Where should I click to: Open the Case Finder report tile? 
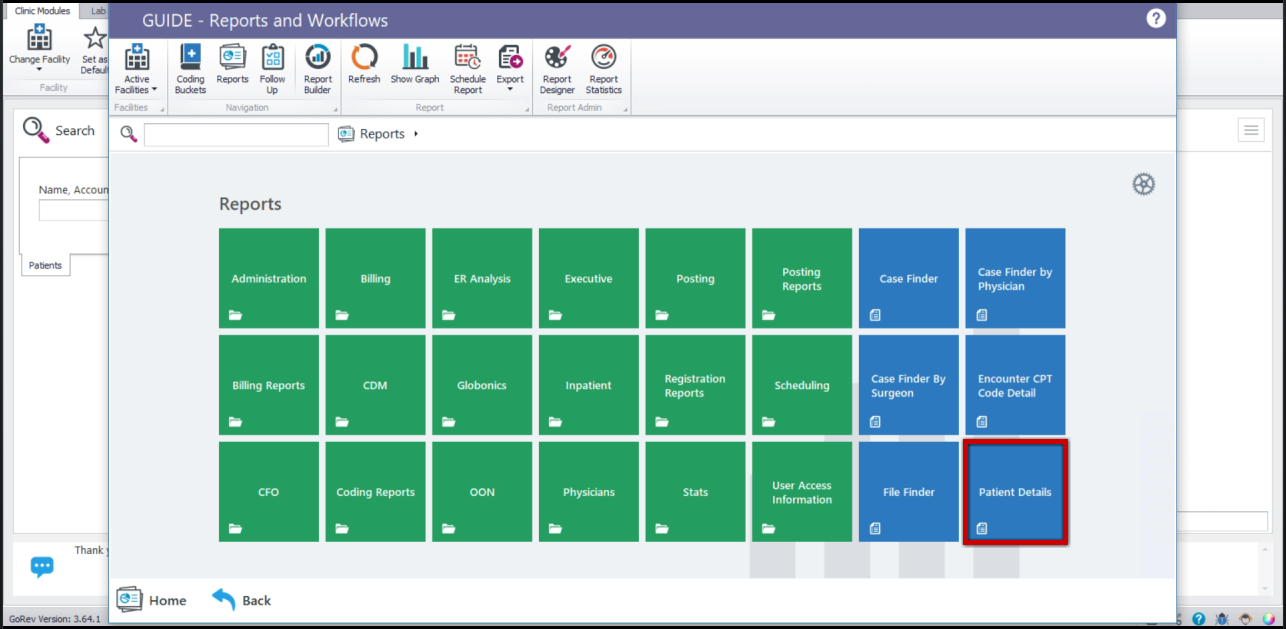click(x=909, y=278)
